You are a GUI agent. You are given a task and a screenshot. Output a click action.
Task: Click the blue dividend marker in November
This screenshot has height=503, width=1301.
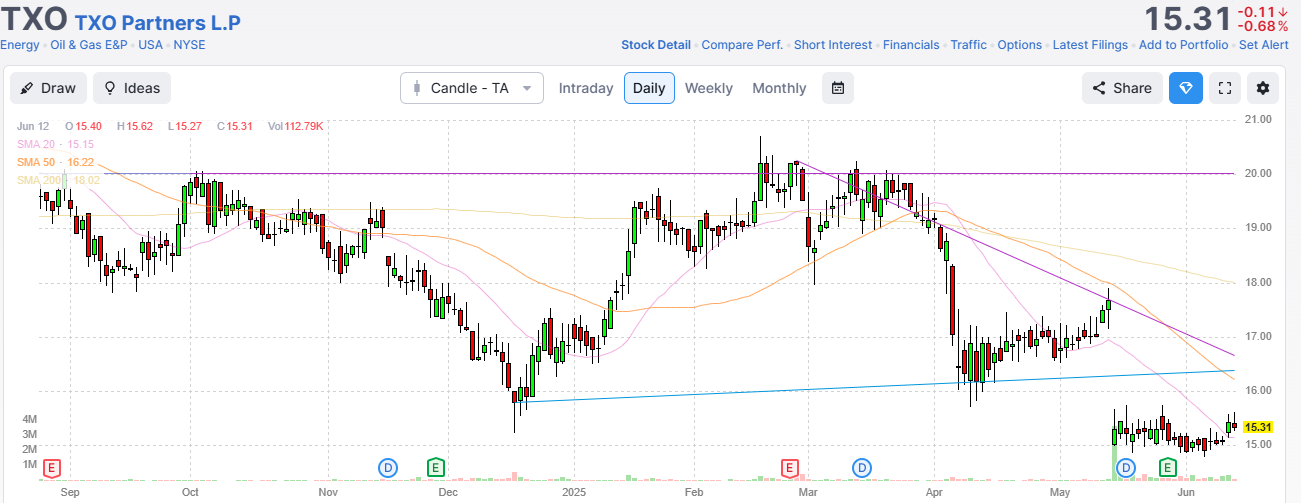tap(387, 467)
